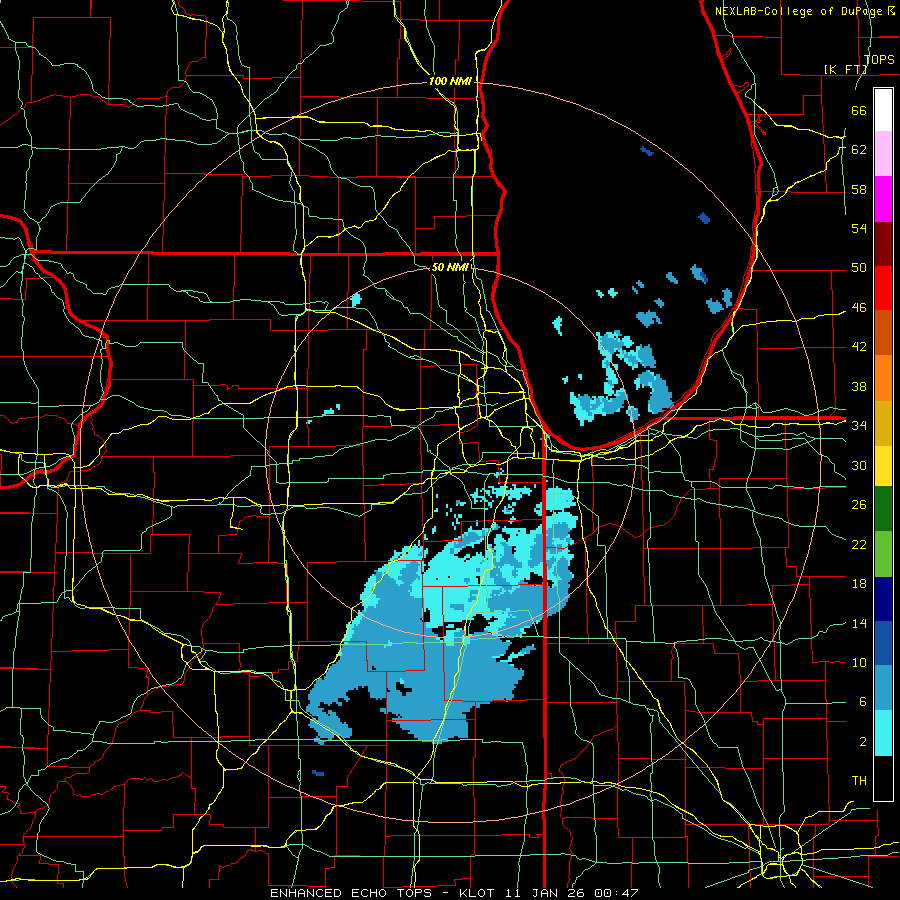This screenshot has height=900, width=900.
Task: Click the "11 JAN 26" date in the caption
Action: 548,893
